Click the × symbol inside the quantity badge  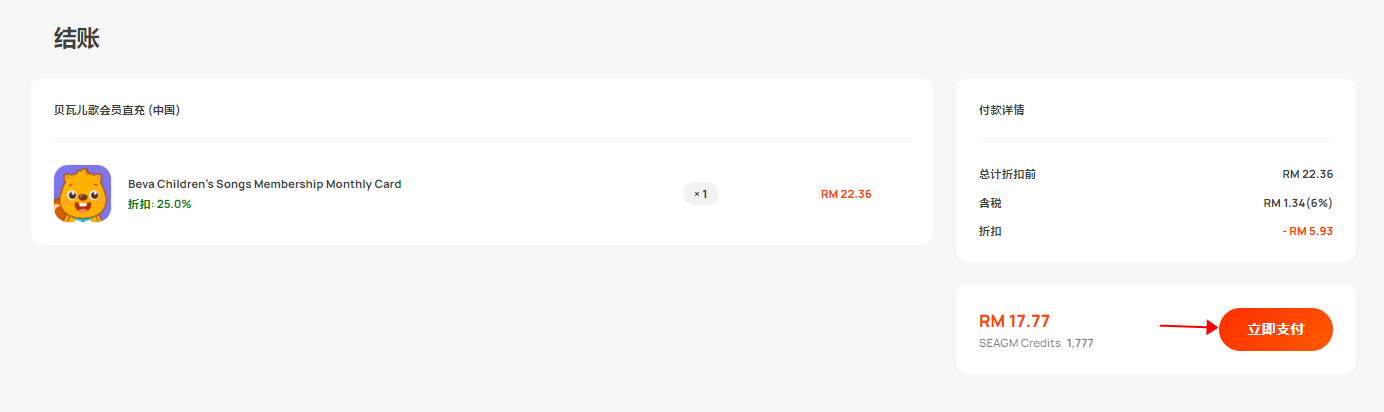tap(696, 194)
